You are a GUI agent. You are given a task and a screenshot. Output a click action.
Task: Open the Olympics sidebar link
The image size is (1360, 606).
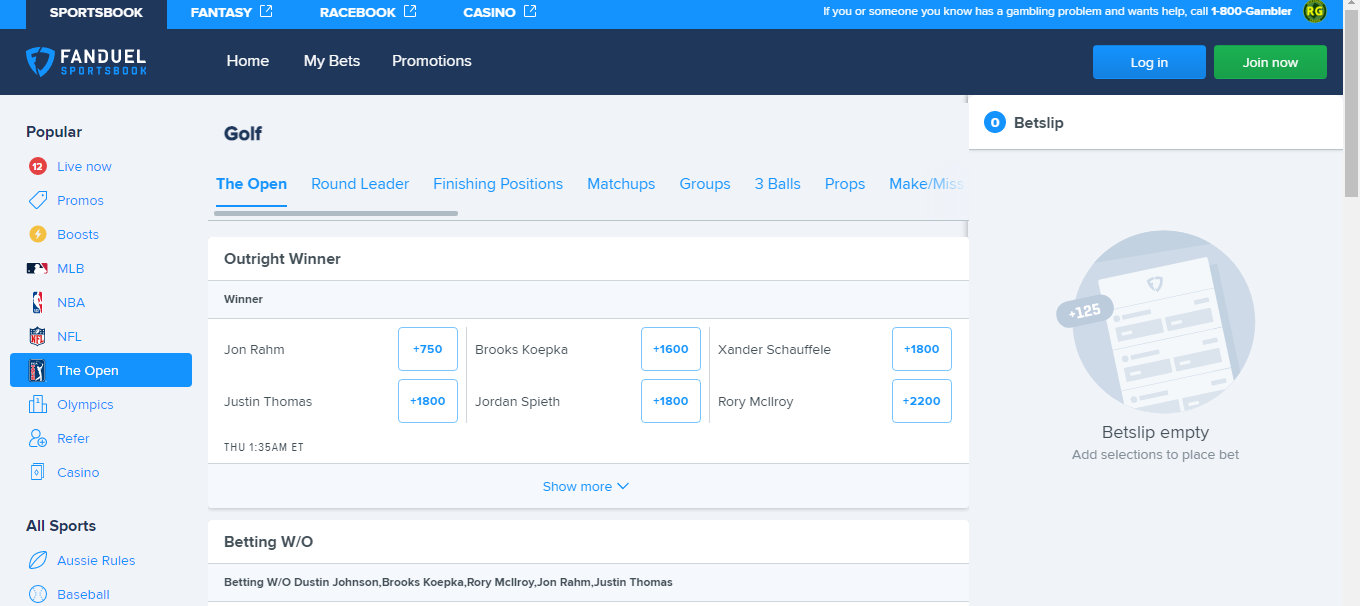pyautogui.click(x=85, y=405)
